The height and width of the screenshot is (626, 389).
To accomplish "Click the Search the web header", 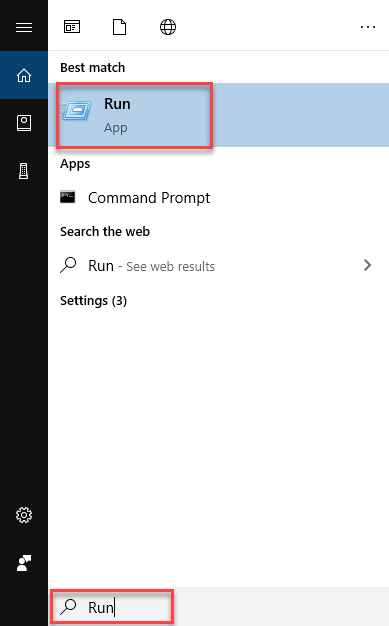I will tap(105, 232).
